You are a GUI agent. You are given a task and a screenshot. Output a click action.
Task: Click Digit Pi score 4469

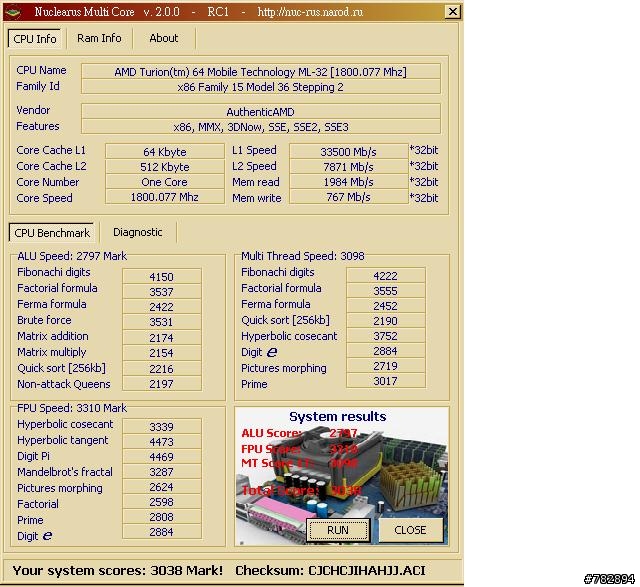162,456
